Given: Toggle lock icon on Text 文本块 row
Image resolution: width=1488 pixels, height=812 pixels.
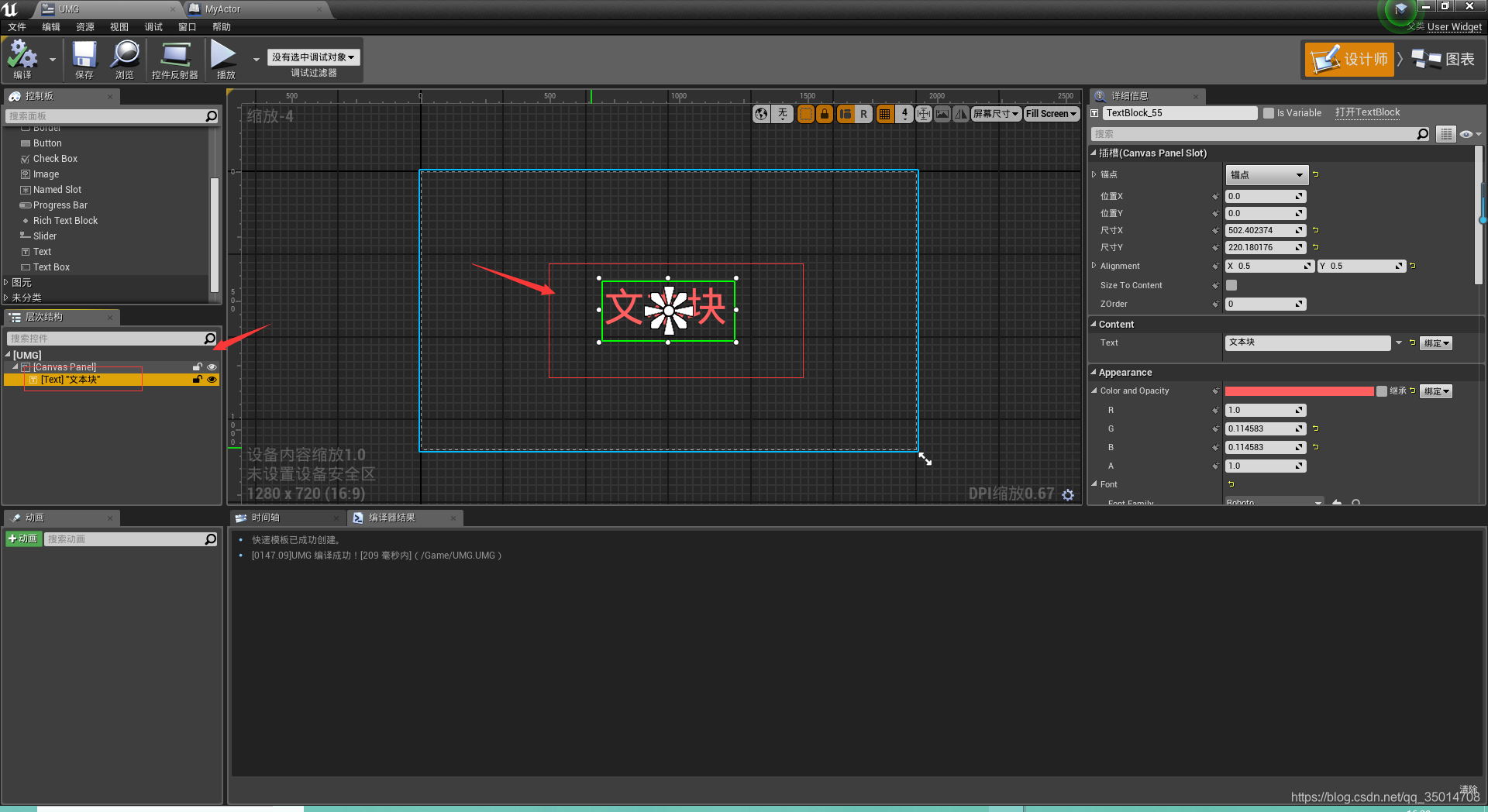Looking at the screenshot, I should pyautogui.click(x=198, y=380).
